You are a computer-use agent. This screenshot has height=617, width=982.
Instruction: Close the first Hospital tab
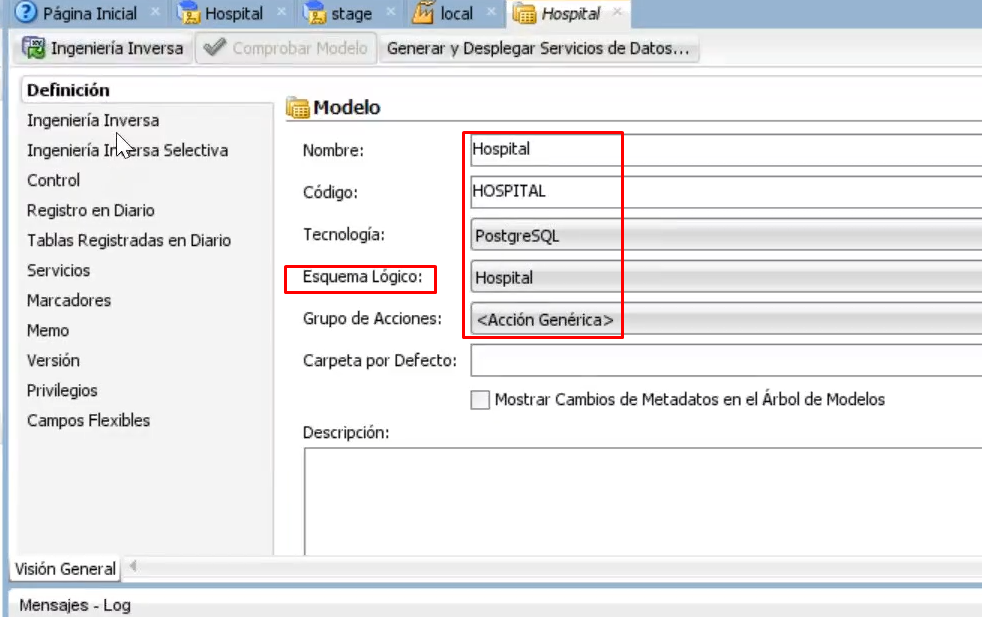281,11
